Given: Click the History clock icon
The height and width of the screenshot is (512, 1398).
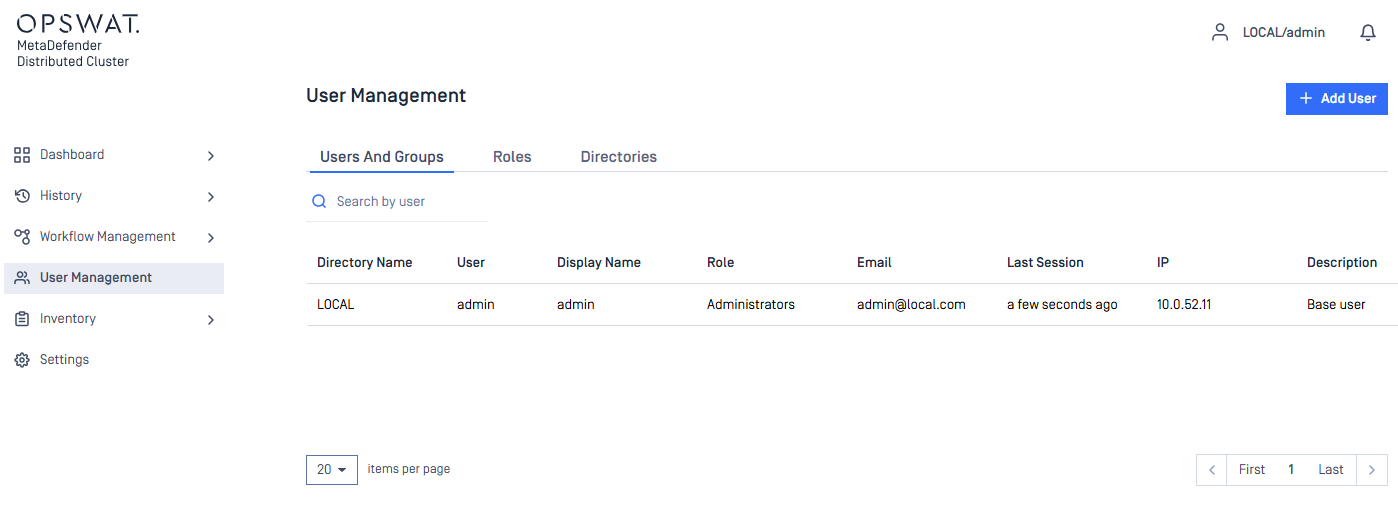Looking at the screenshot, I should pos(22,196).
